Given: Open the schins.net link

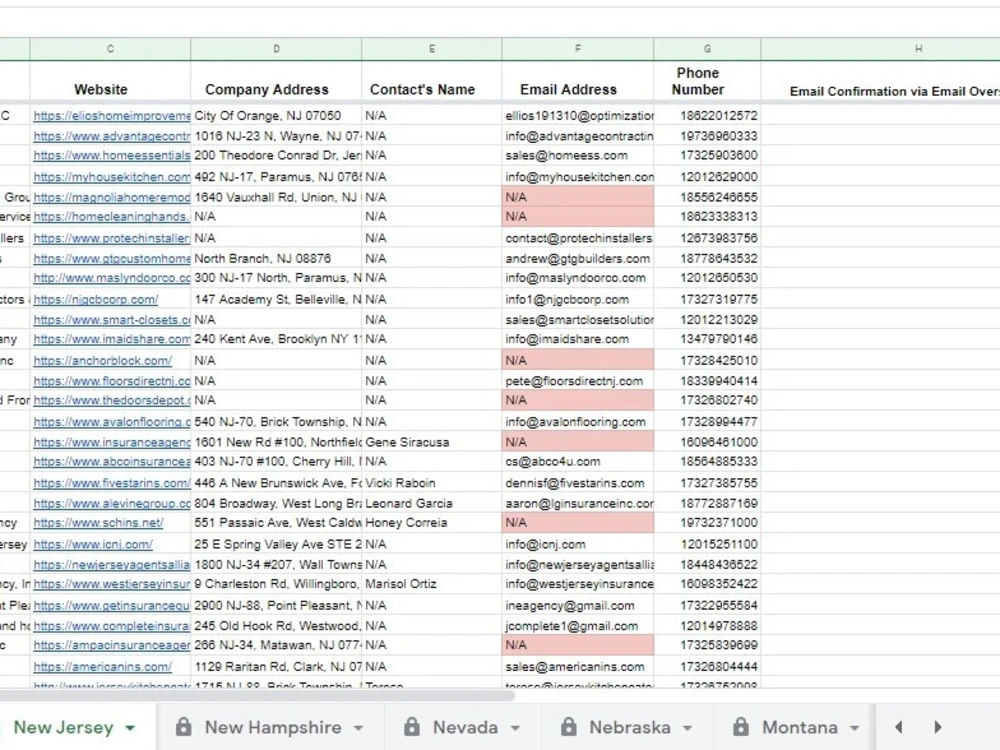Looking at the screenshot, I should 98,523.
